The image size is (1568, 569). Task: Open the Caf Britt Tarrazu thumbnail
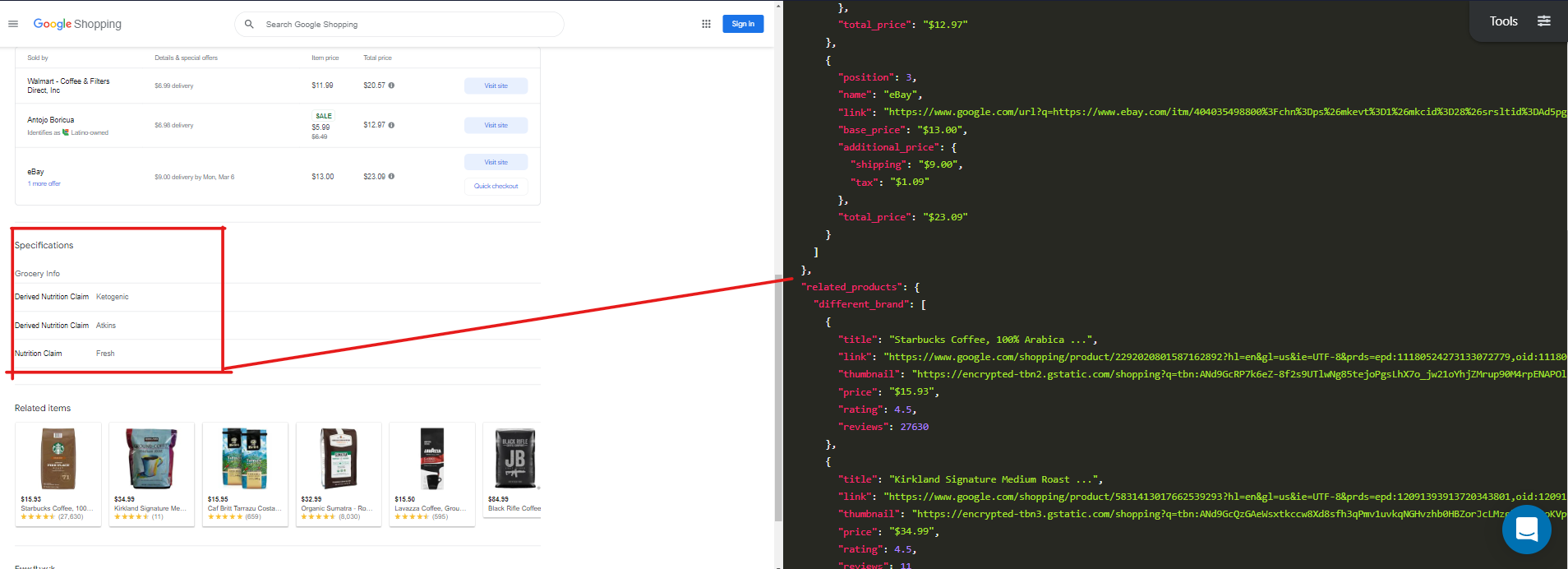(x=245, y=458)
